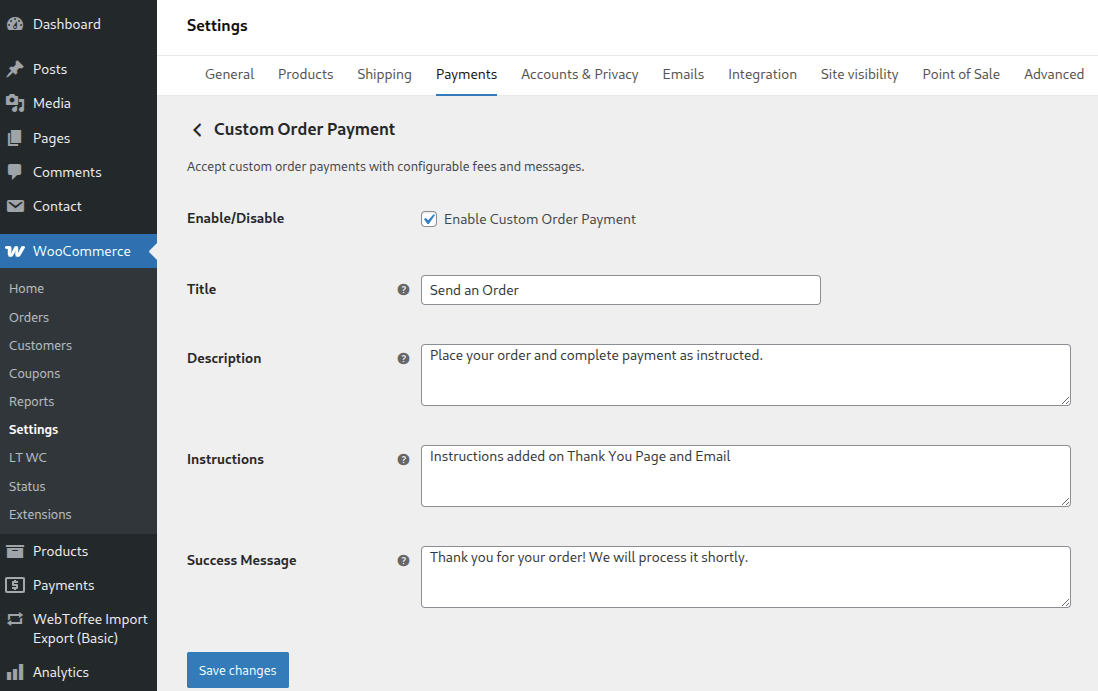
Task: Click the Comments speech bubble icon
Action: click(x=15, y=172)
